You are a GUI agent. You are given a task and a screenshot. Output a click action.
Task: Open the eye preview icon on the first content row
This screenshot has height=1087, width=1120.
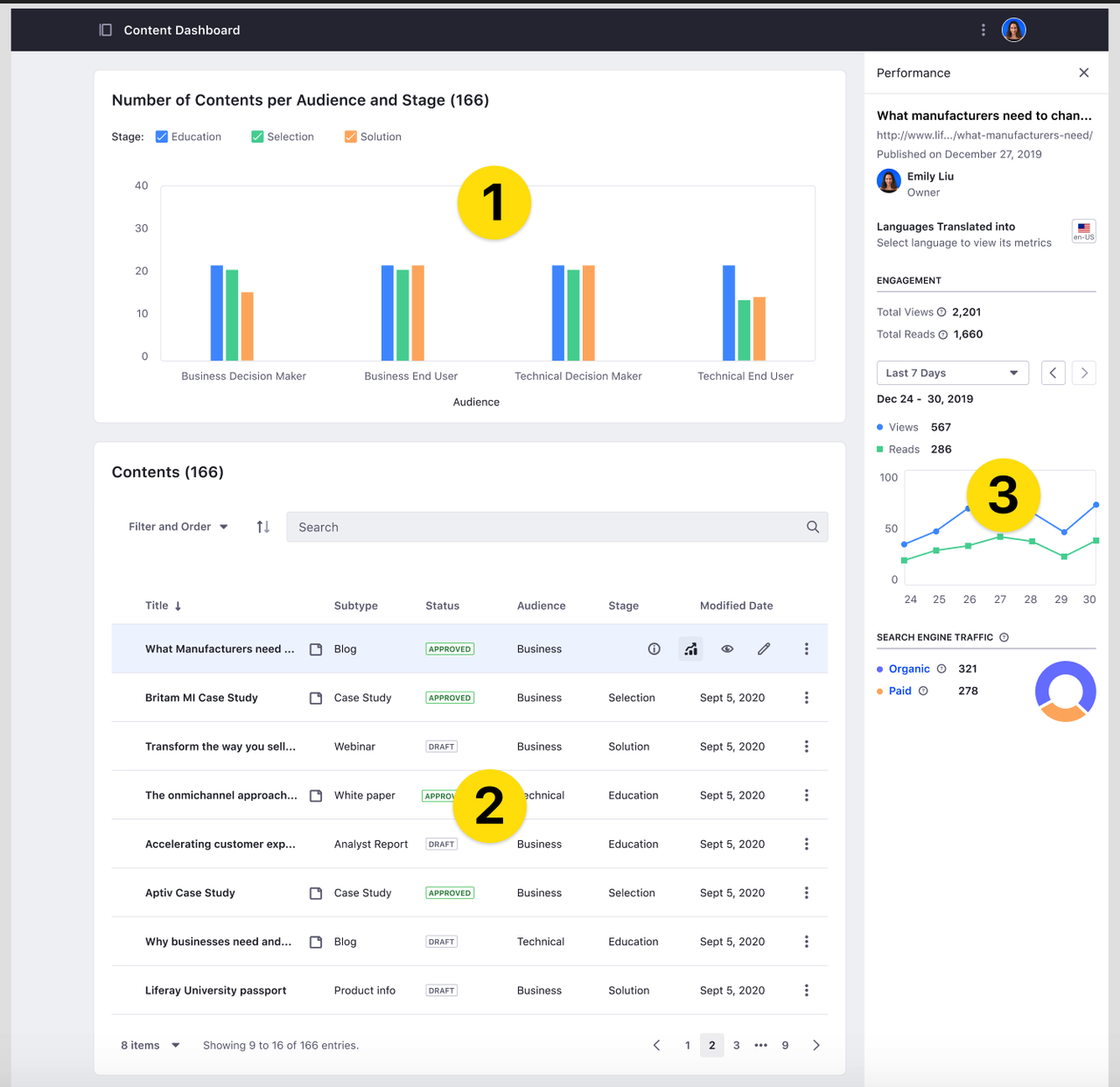(727, 649)
